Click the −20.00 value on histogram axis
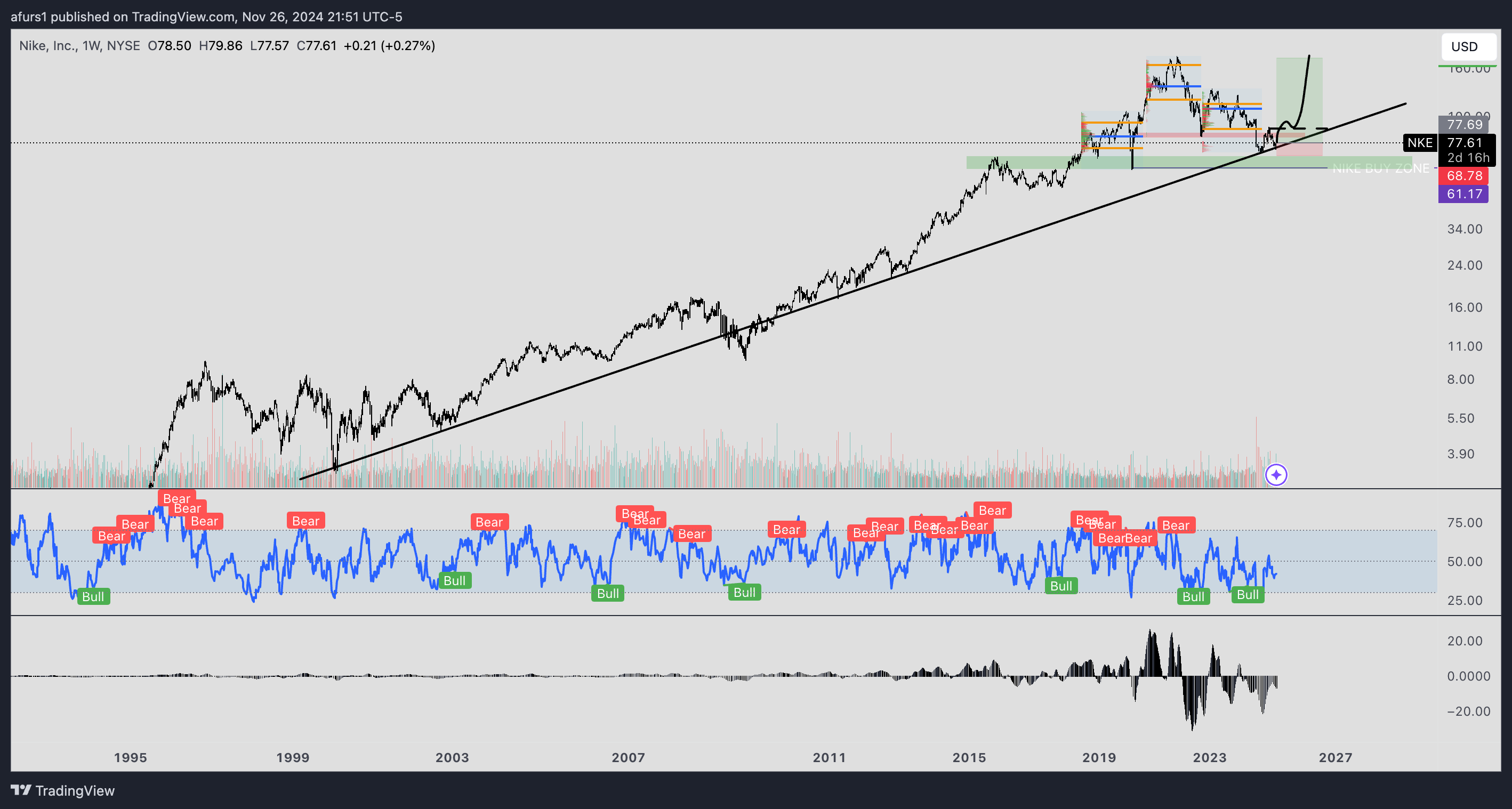Image resolution: width=1512 pixels, height=809 pixels. [x=1468, y=711]
